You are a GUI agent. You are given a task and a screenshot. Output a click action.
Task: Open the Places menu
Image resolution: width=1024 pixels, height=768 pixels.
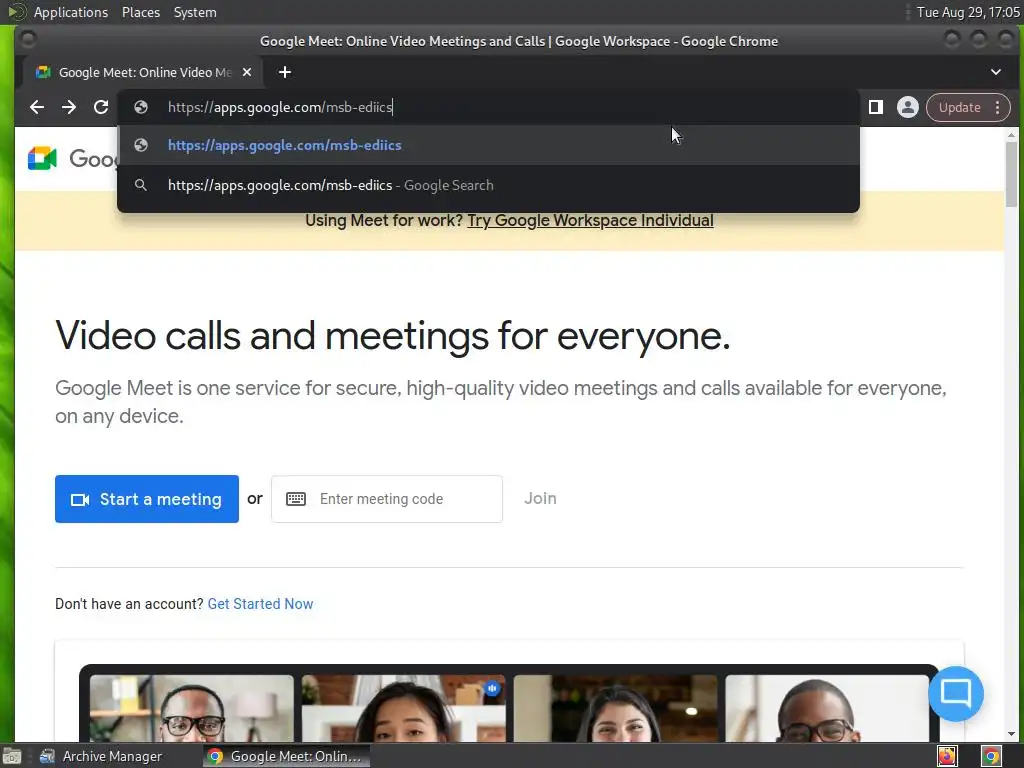tap(141, 12)
